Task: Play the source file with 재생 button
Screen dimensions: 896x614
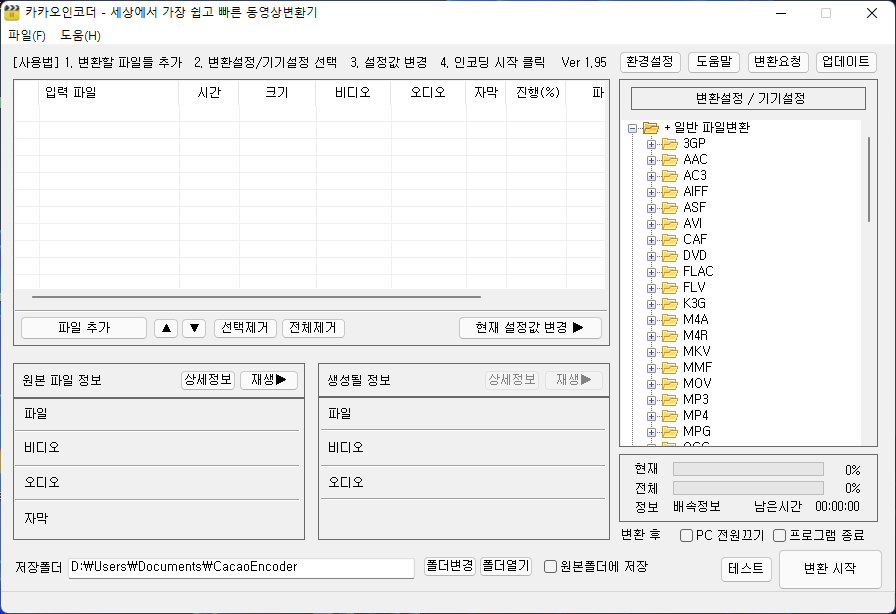Action: [x=269, y=380]
